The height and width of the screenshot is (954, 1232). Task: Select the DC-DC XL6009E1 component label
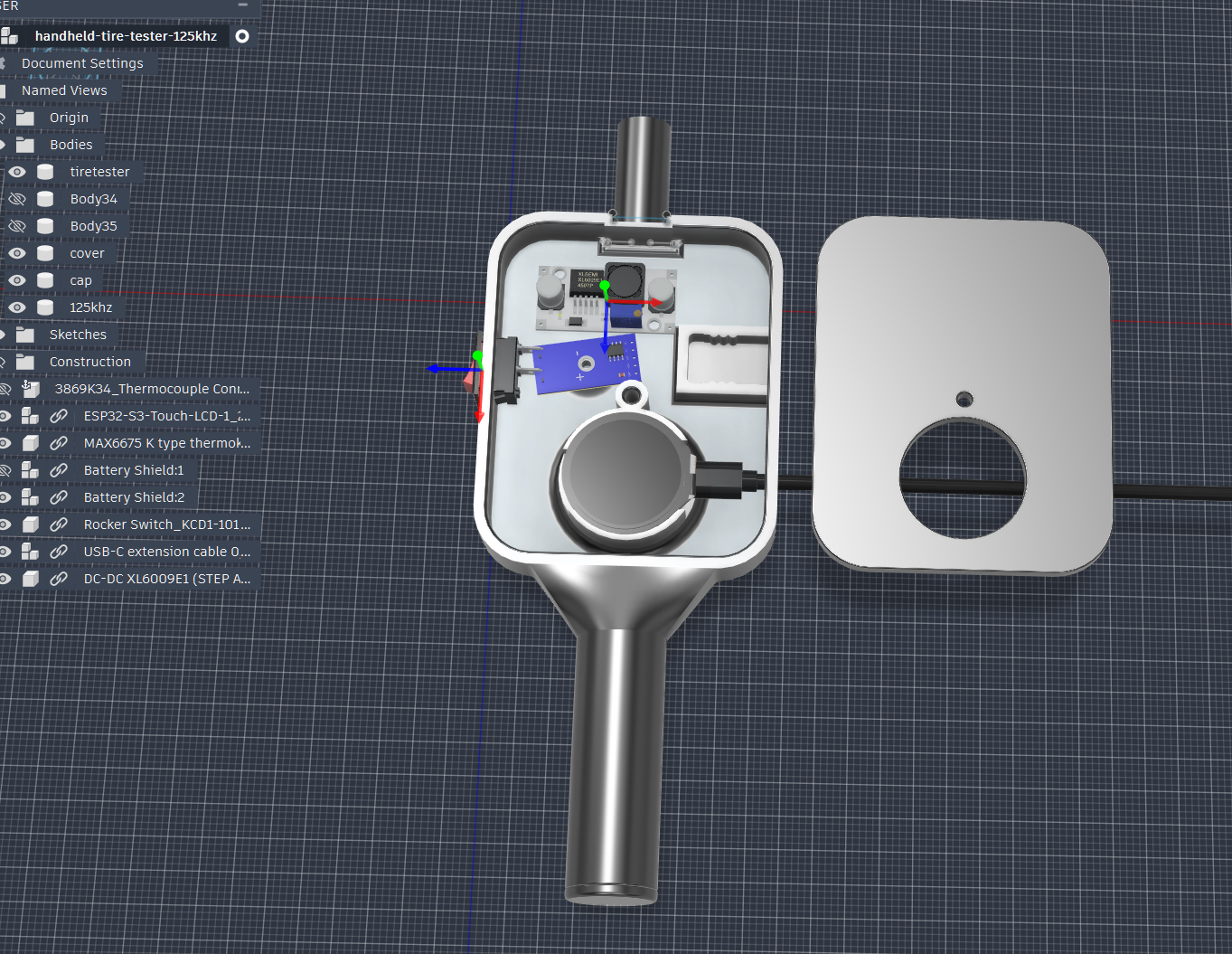167,579
